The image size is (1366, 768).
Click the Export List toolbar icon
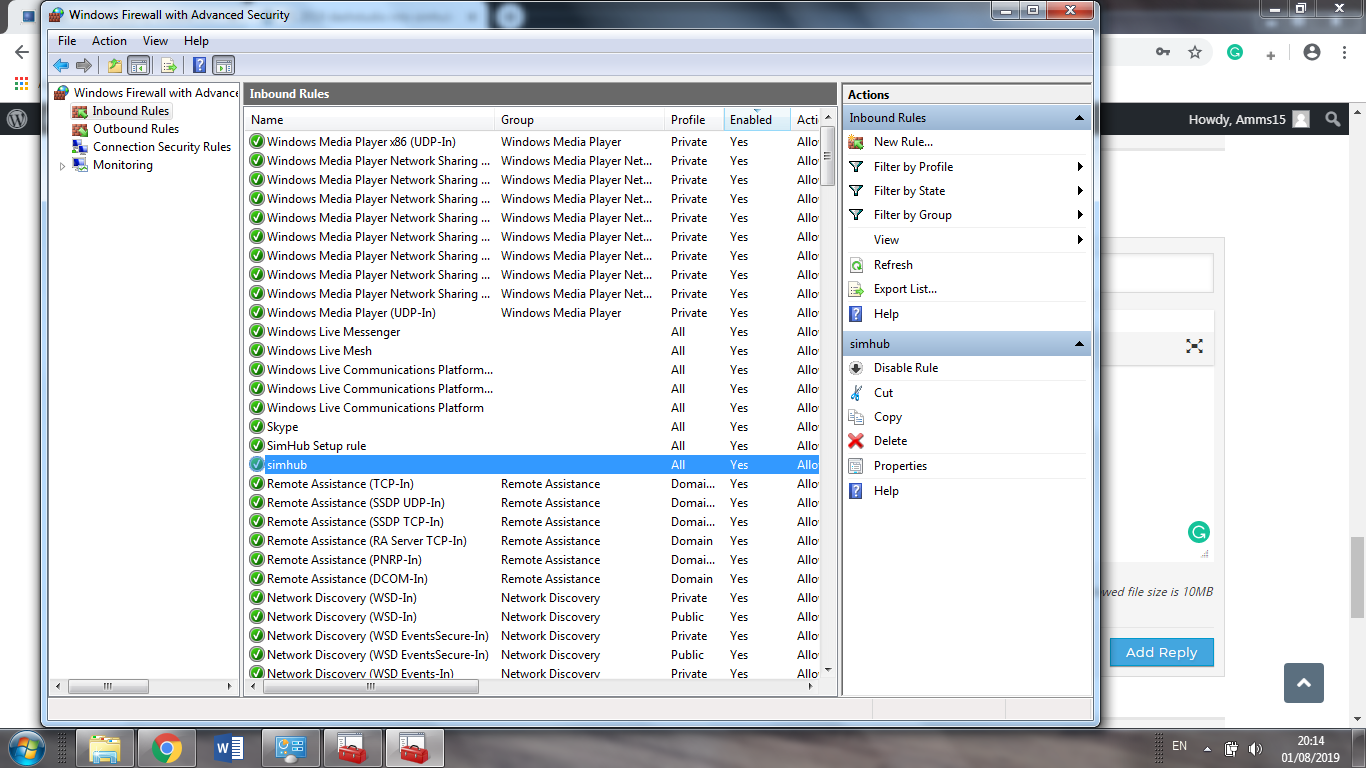point(169,66)
